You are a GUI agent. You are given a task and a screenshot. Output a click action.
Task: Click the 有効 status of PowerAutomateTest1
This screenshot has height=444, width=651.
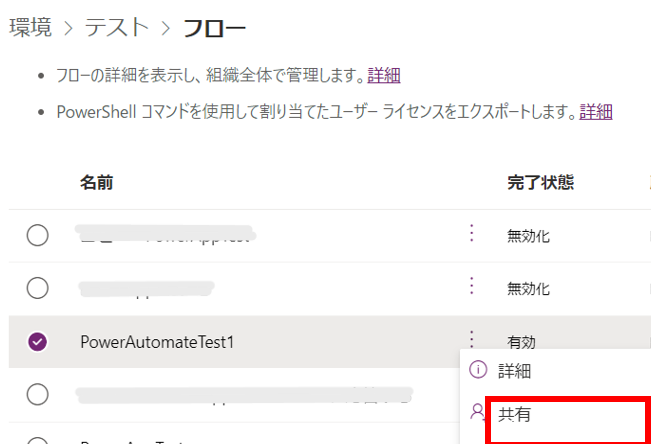521,342
